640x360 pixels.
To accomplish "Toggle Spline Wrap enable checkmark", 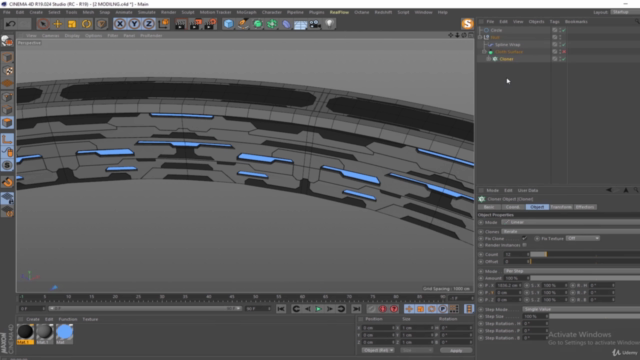I will click(x=564, y=44).
